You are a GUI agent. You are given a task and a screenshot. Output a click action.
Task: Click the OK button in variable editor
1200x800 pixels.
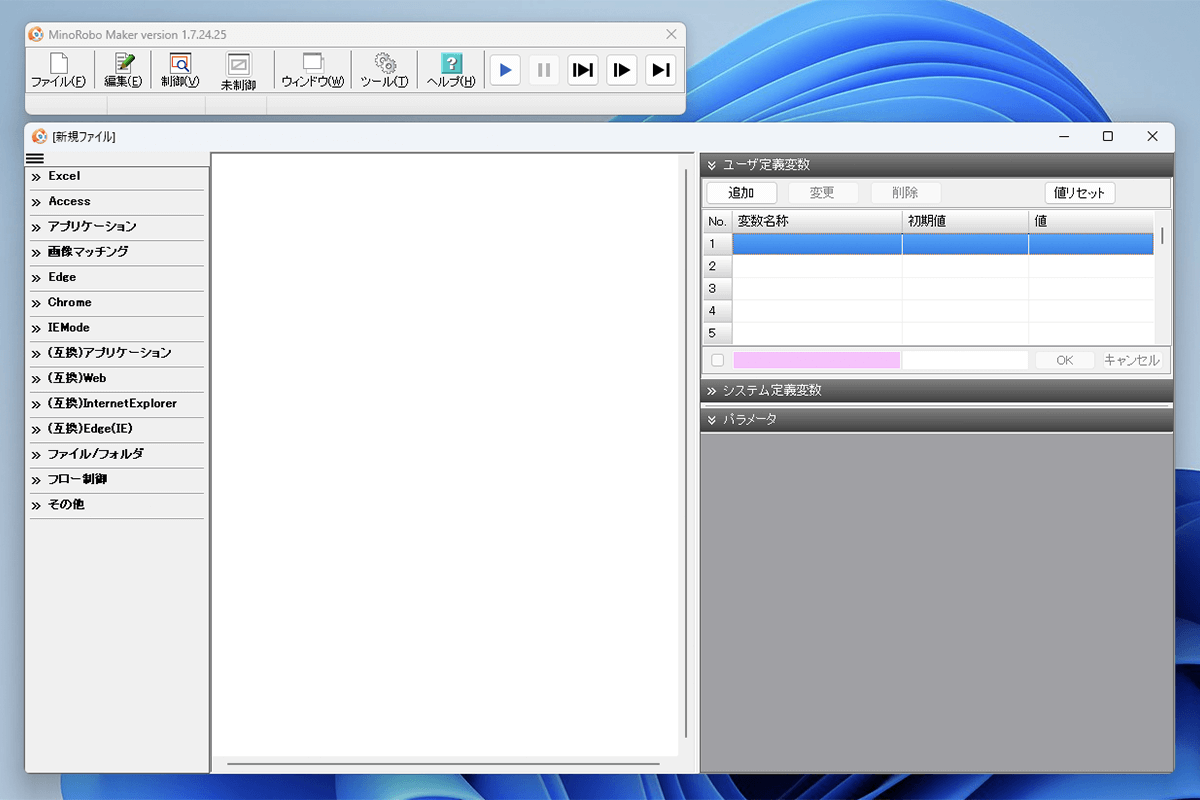pyautogui.click(x=1065, y=360)
